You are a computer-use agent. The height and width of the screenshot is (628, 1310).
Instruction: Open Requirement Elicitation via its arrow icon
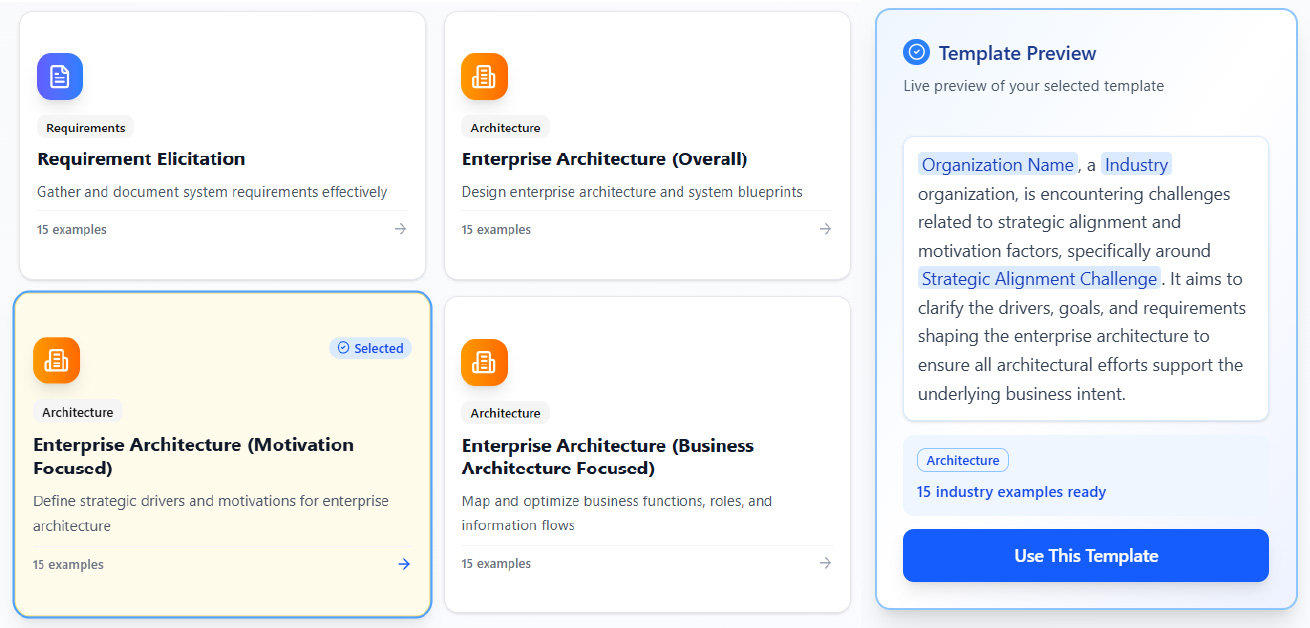click(400, 229)
